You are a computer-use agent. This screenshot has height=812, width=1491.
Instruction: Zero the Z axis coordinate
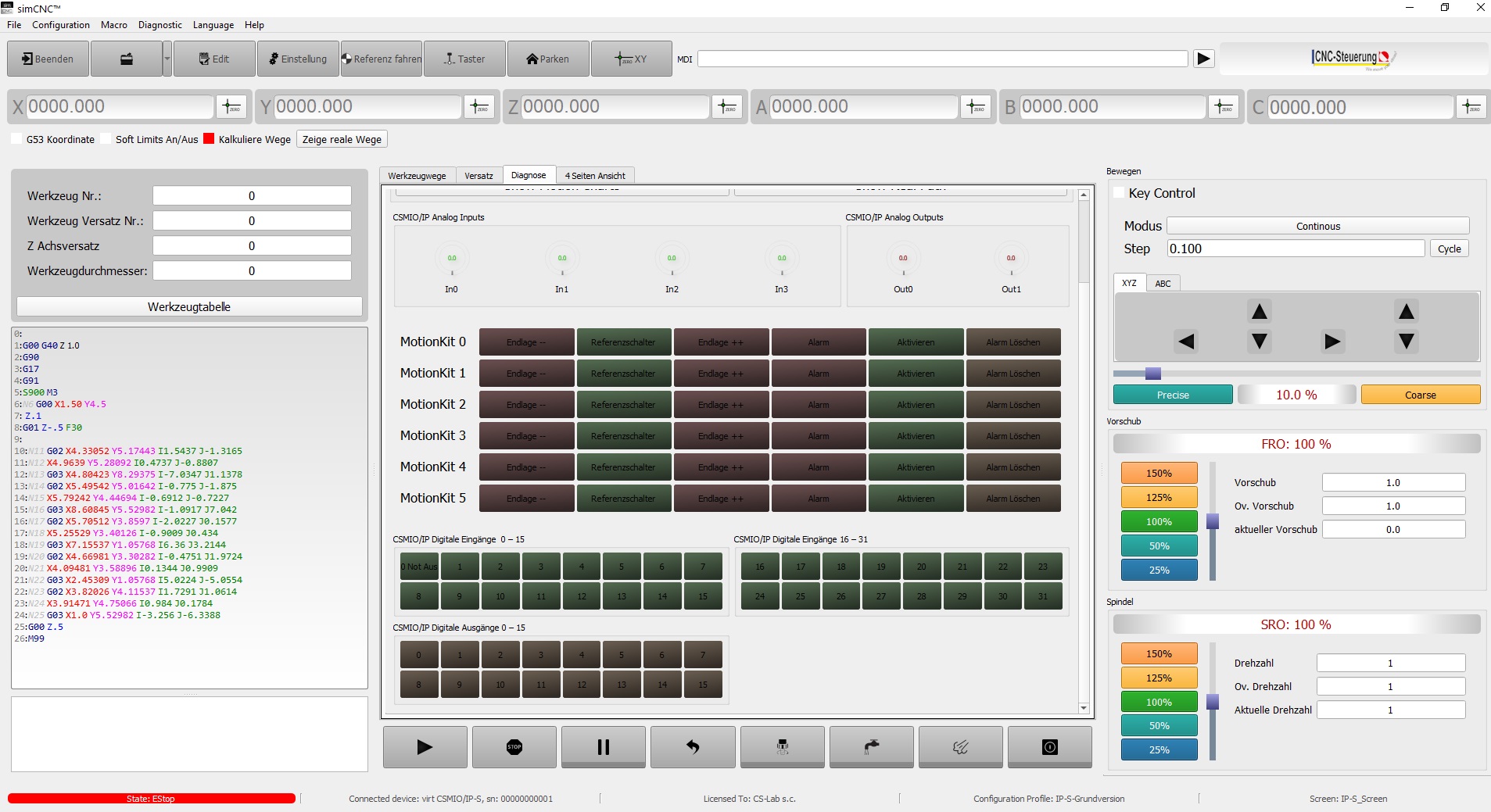tap(727, 107)
